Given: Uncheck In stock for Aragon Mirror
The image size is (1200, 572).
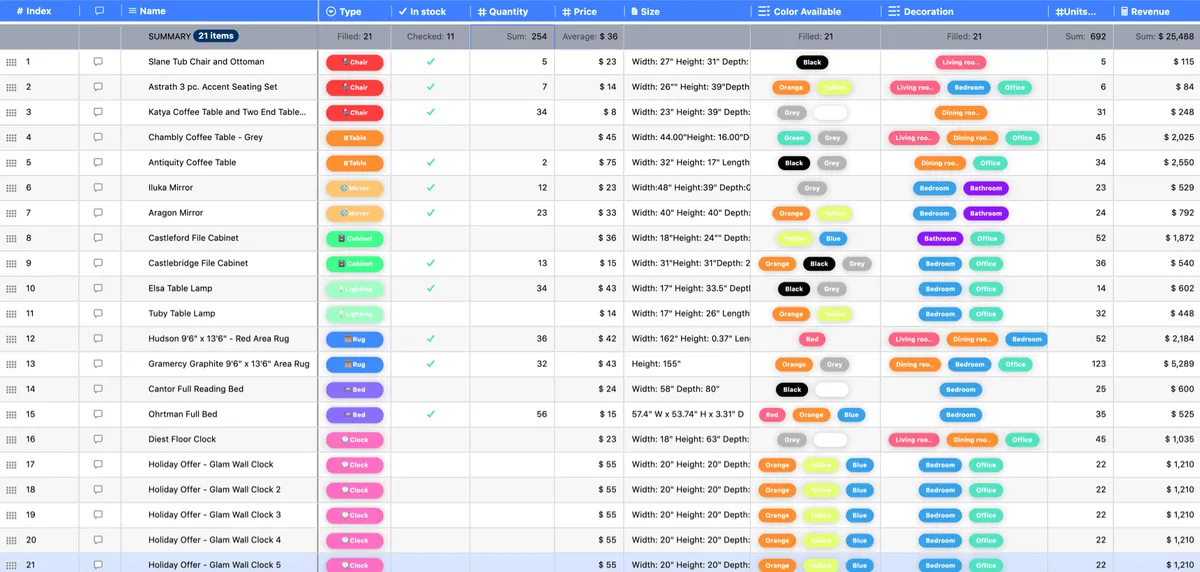Looking at the screenshot, I should click(x=430, y=213).
